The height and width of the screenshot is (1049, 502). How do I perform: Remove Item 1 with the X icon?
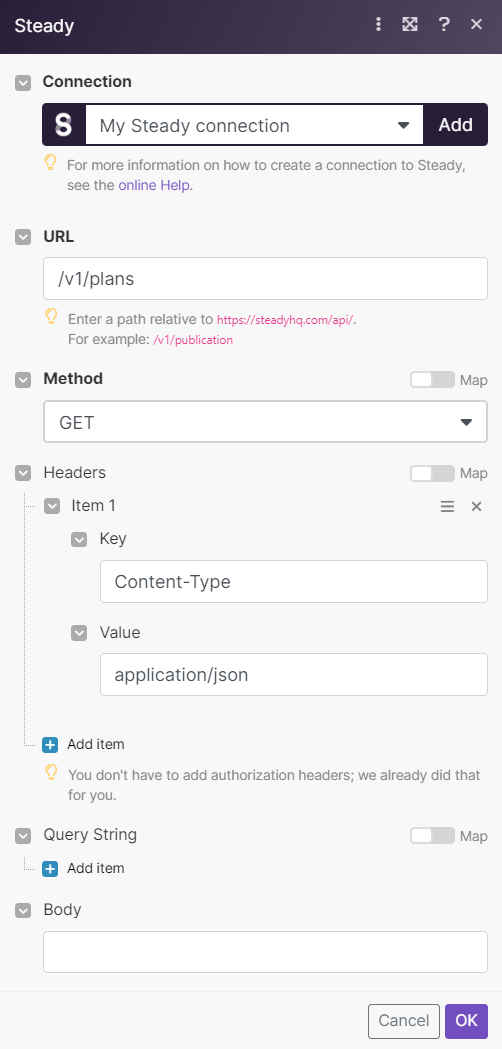tap(477, 506)
